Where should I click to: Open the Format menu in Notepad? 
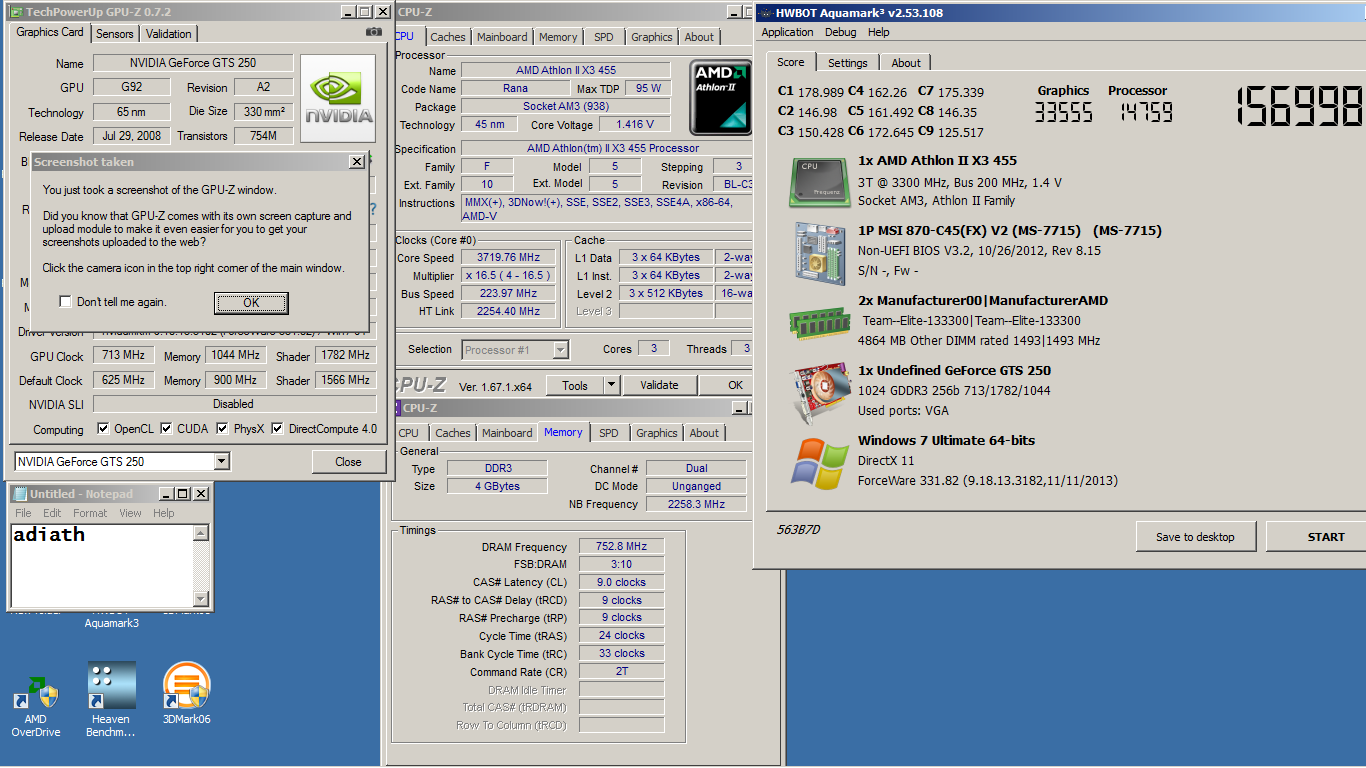point(90,513)
